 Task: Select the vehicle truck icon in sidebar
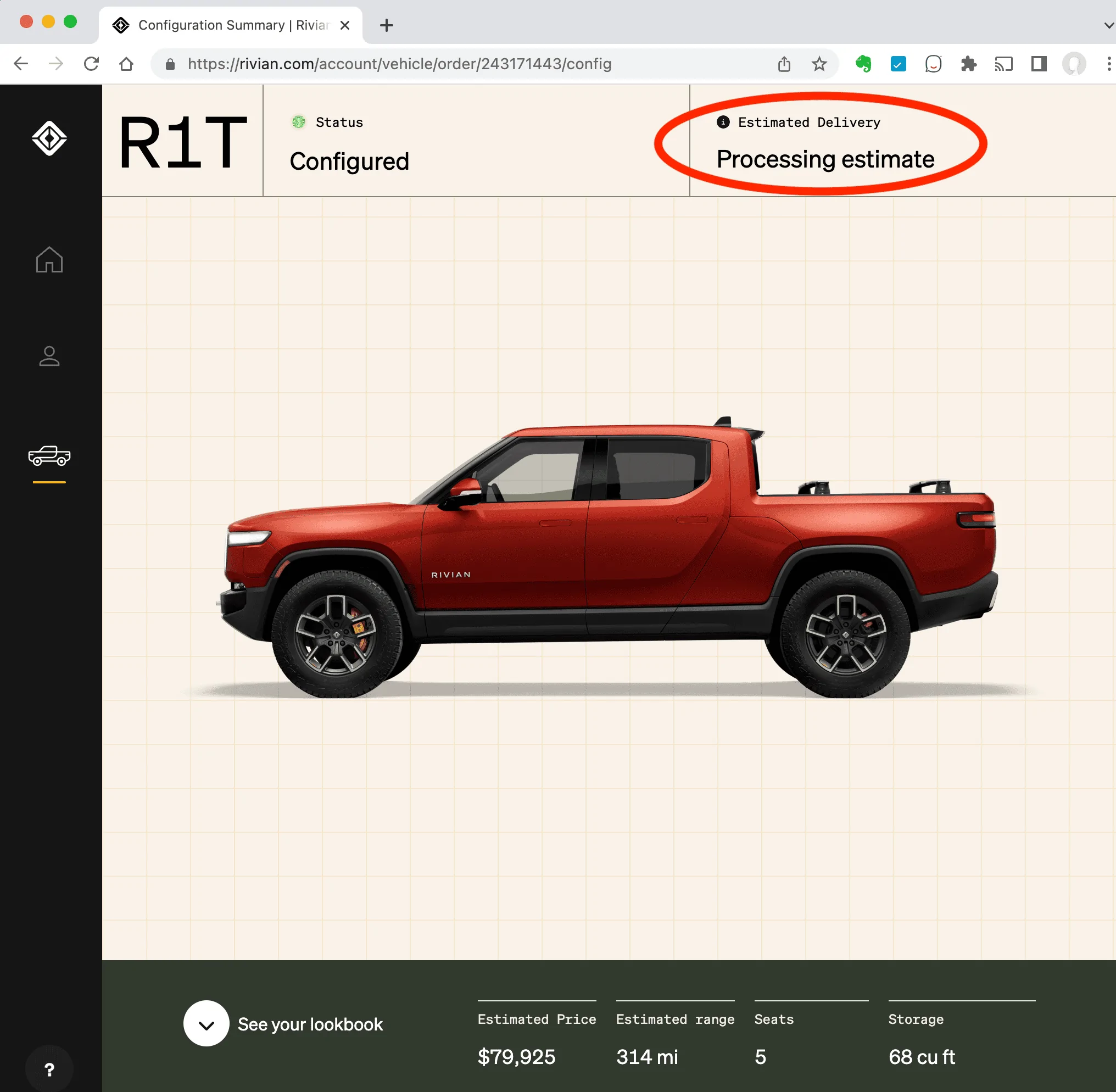click(49, 456)
